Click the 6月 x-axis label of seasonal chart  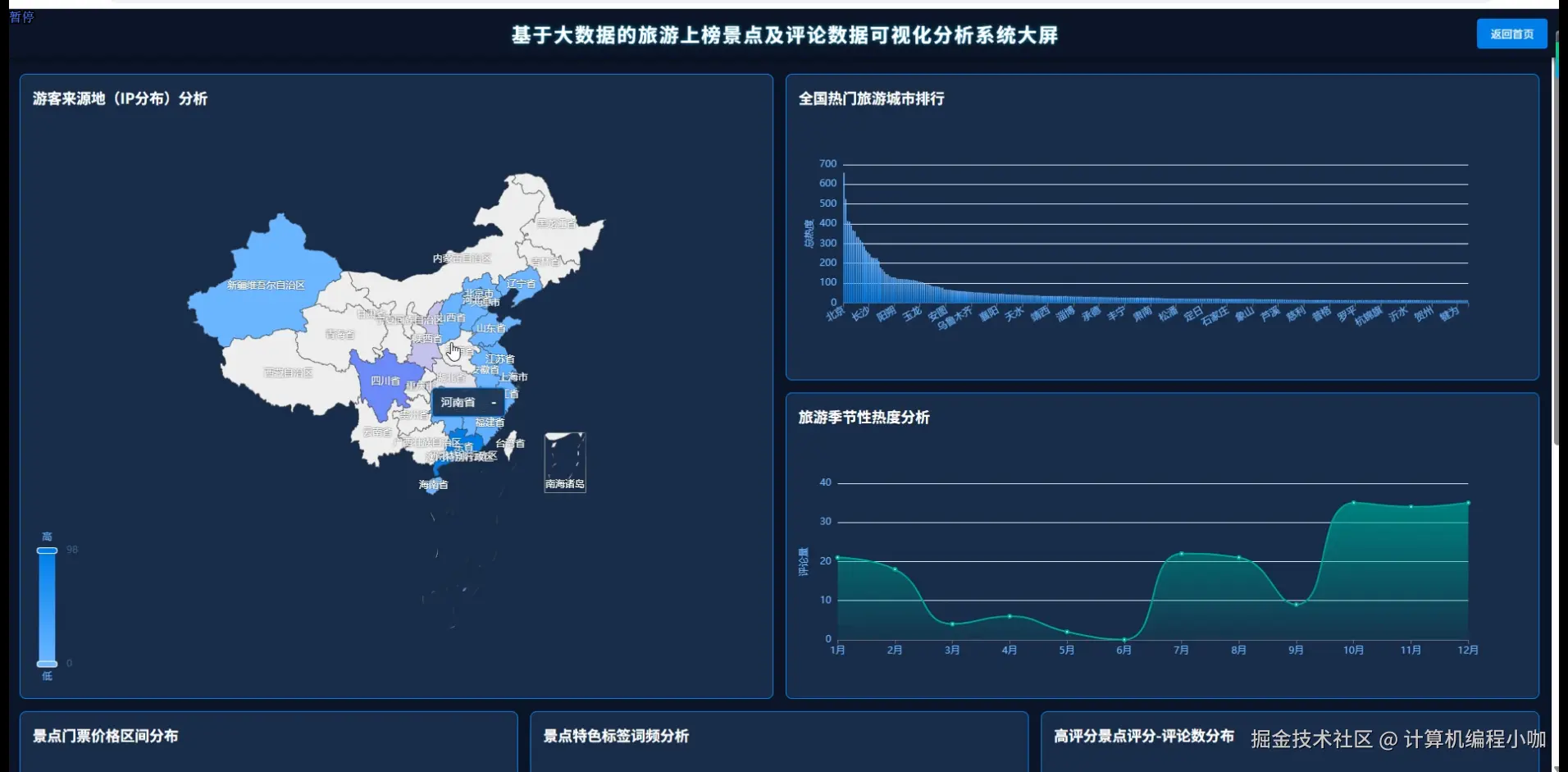[x=1124, y=650]
